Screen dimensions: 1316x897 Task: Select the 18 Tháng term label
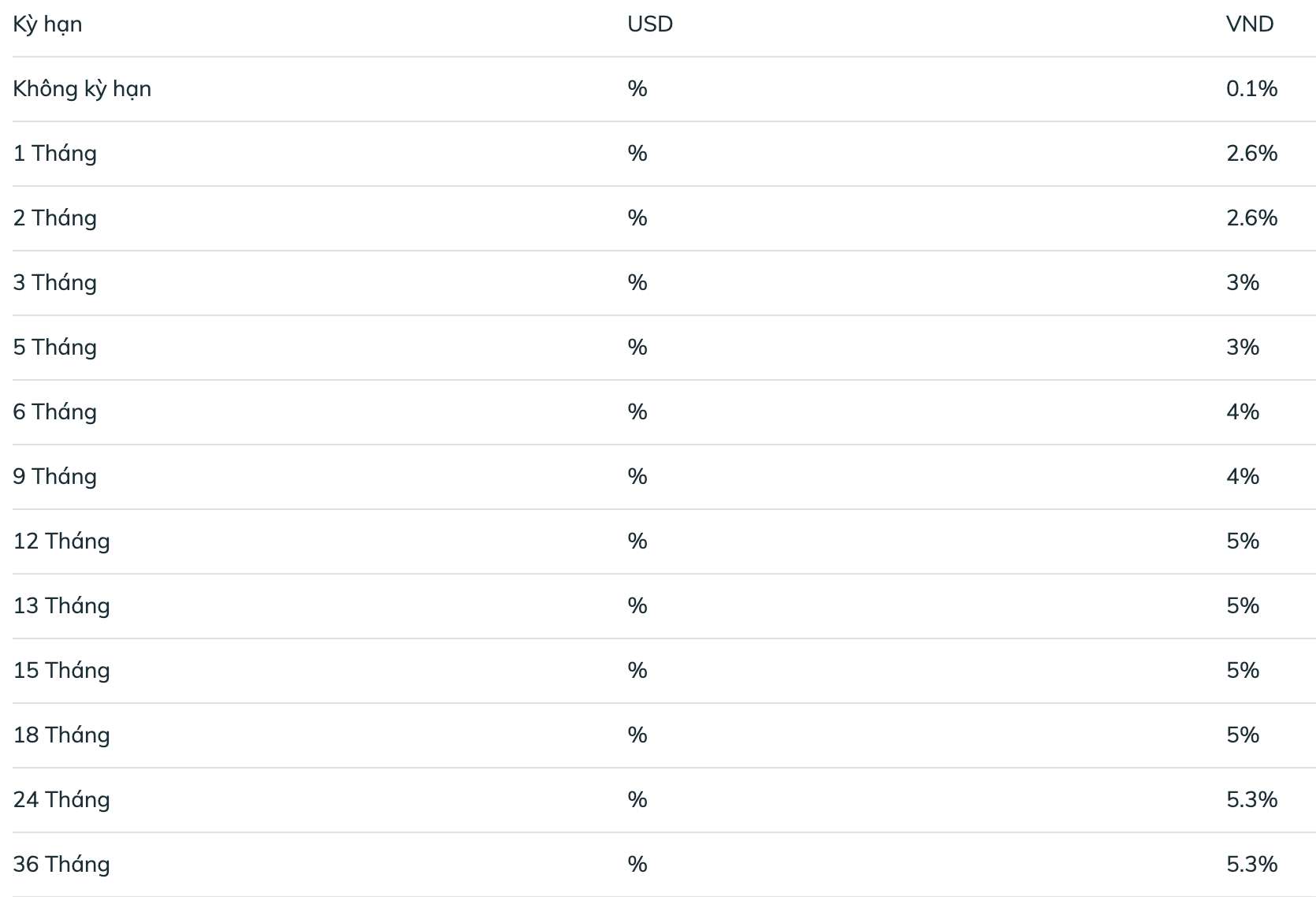(x=61, y=735)
